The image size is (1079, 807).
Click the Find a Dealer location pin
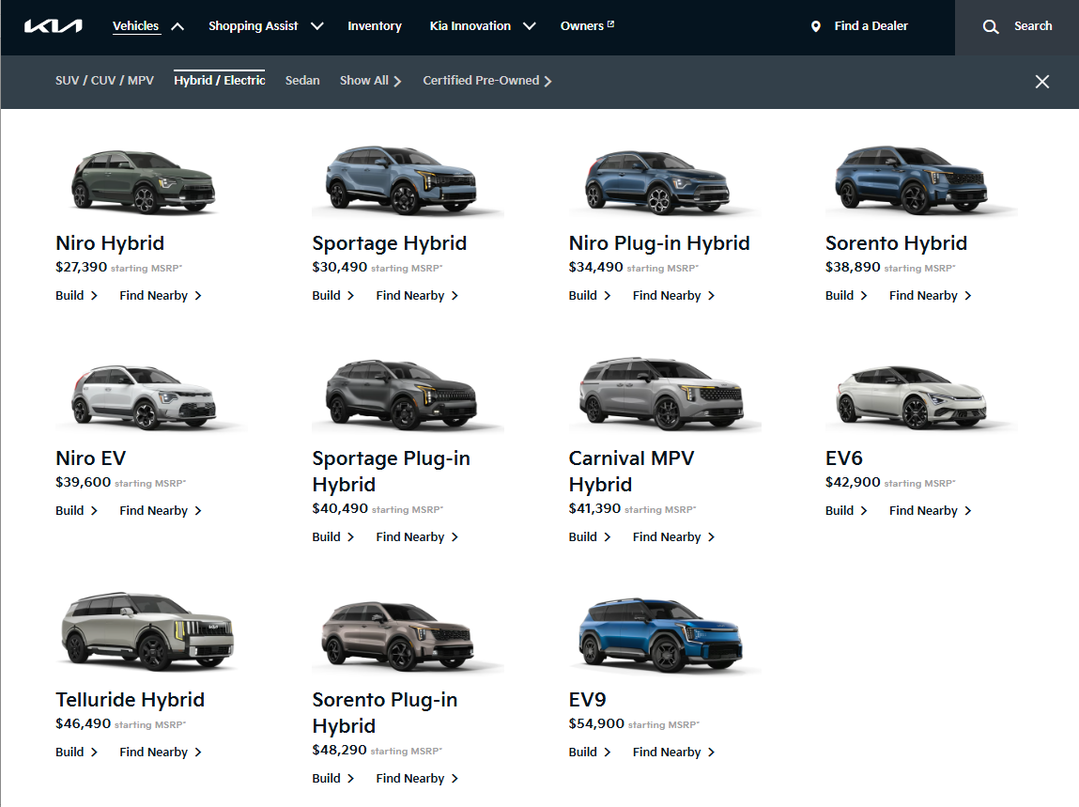815,27
